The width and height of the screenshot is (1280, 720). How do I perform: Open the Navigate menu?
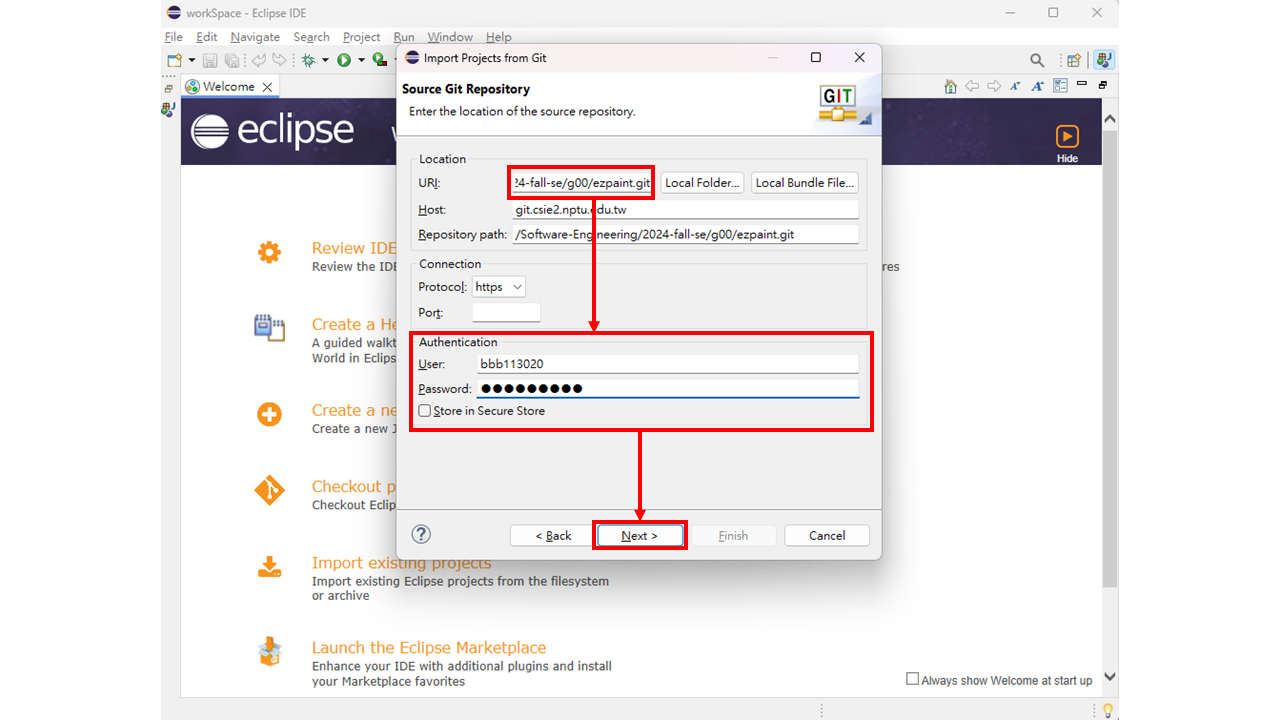(x=254, y=37)
